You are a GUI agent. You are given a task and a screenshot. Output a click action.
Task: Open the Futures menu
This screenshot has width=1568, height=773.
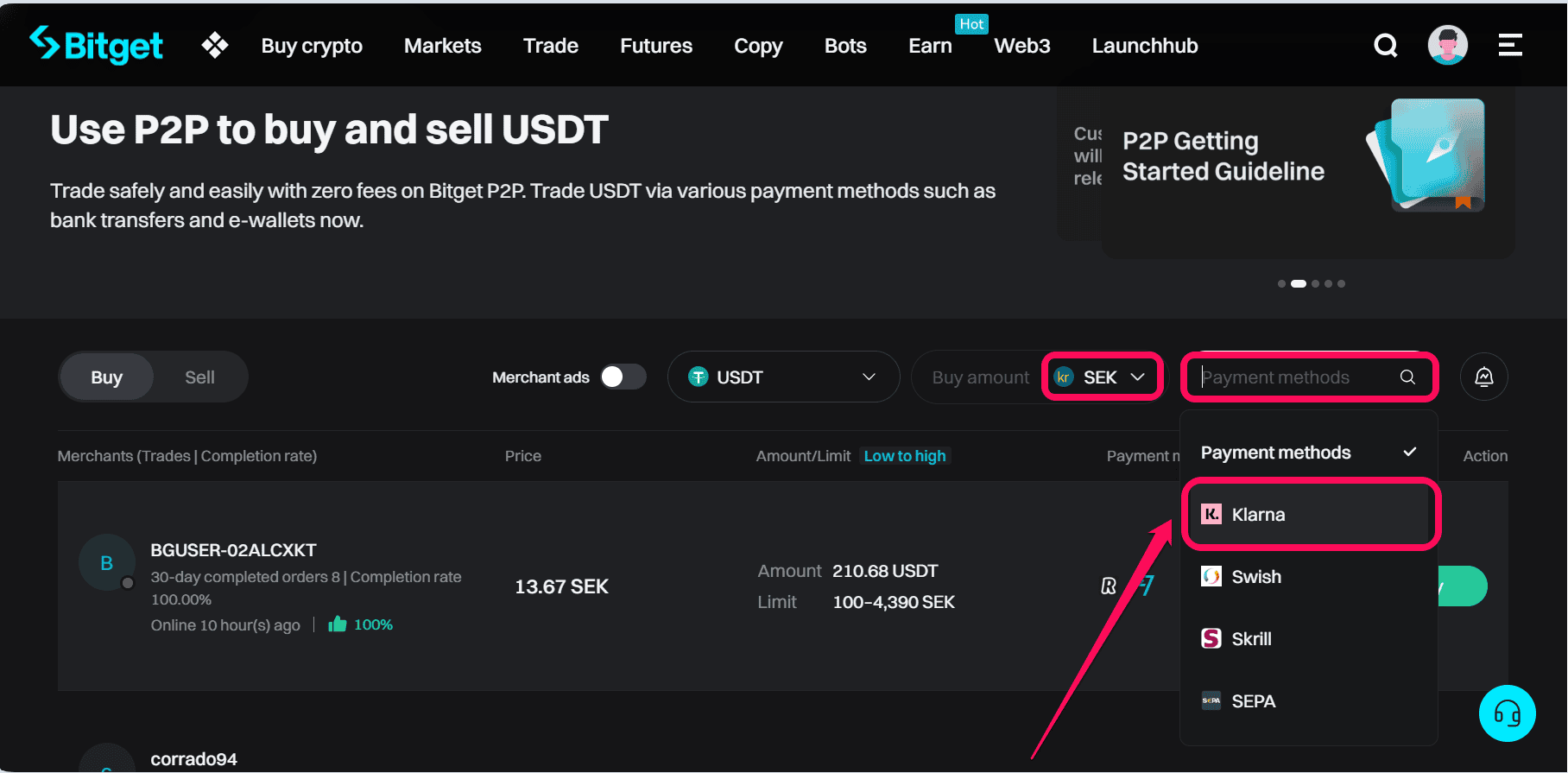(x=656, y=46)
